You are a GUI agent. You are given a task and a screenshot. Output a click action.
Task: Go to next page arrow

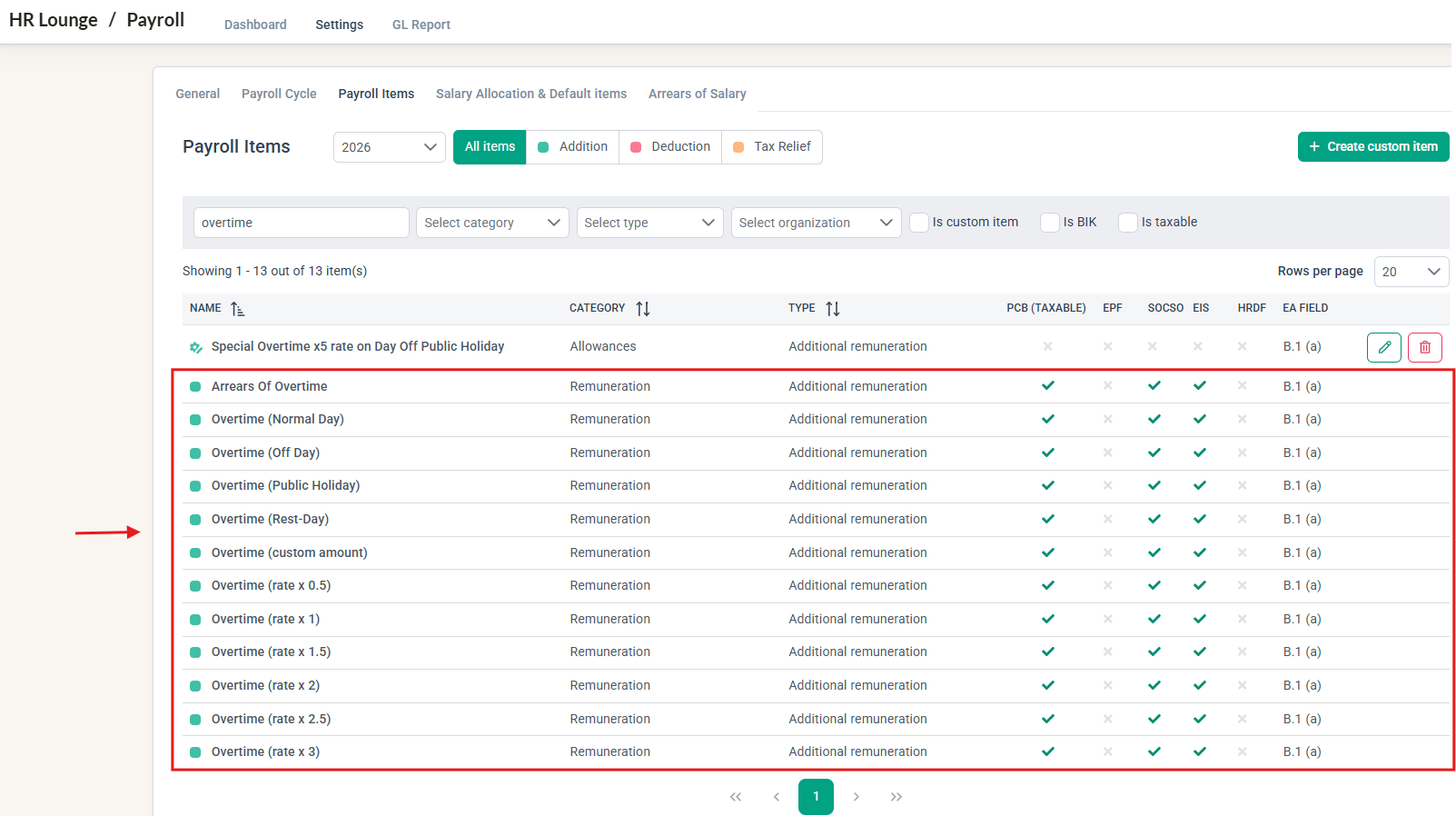click(x=856, y=797)
